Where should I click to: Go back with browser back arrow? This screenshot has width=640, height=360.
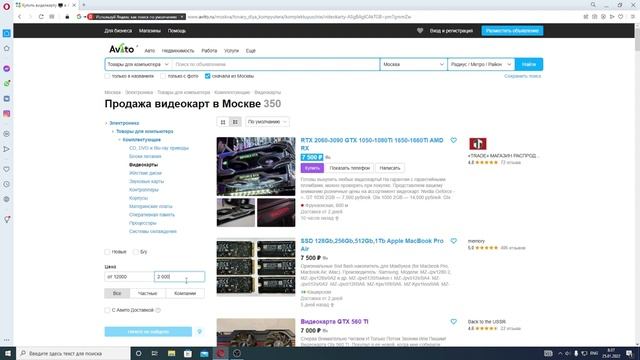click(x=19, y=17)
